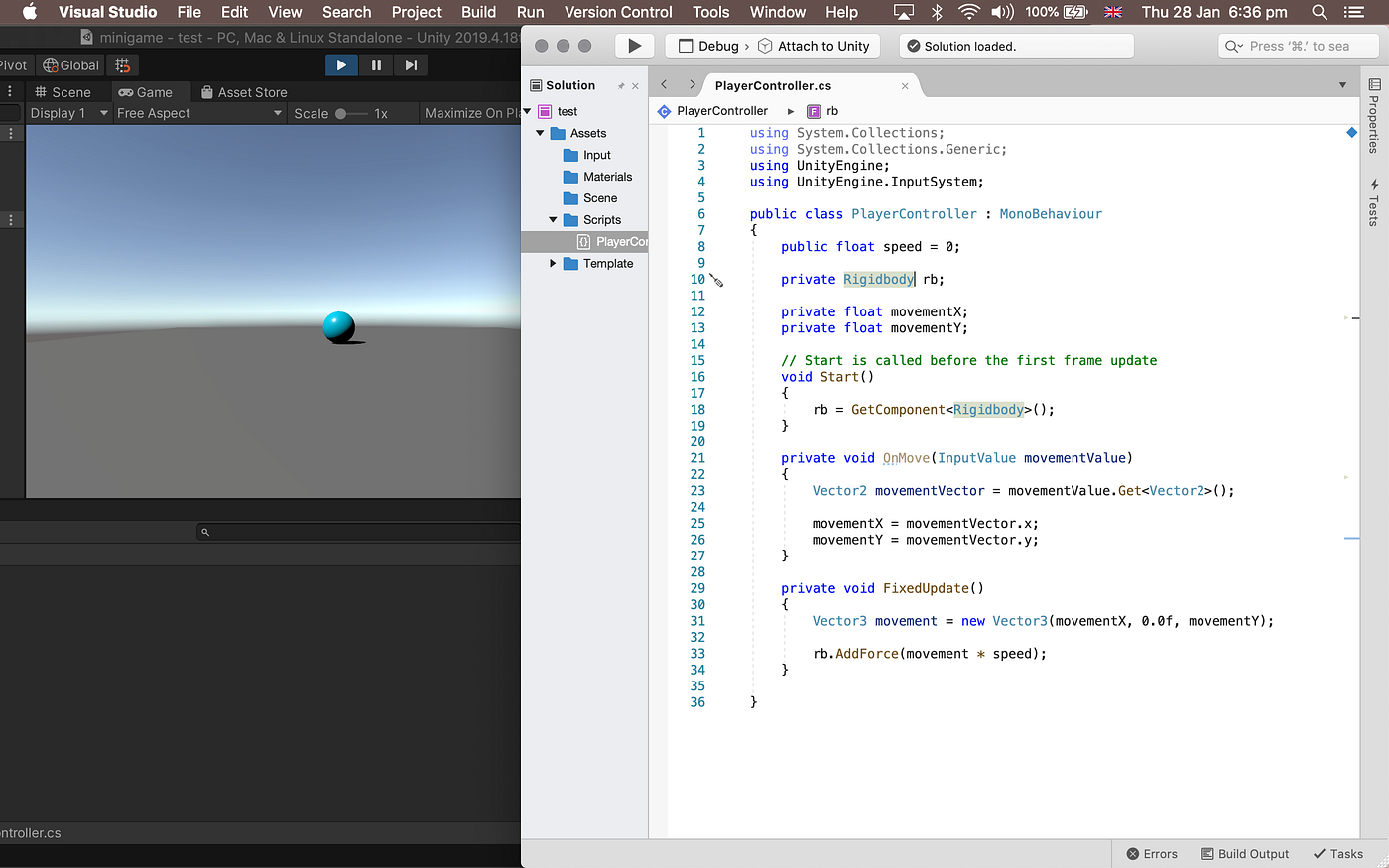Select the Scene folder in Solution
This screenshot has width=1389, height=868.
590,198
